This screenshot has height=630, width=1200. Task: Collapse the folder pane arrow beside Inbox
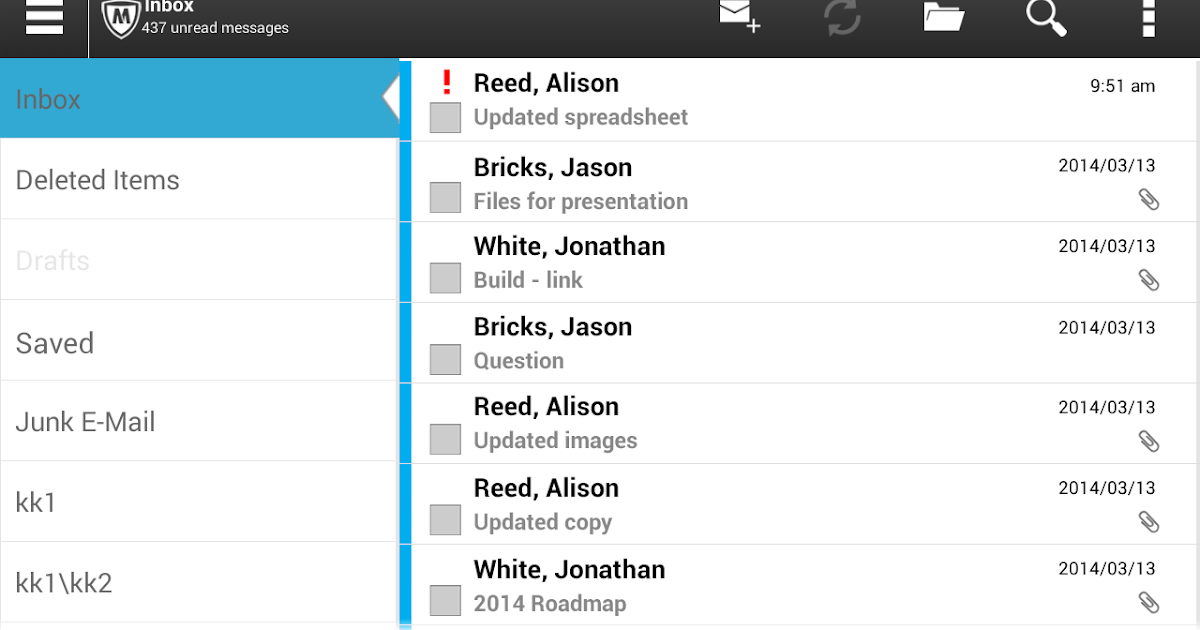[391, 98]
